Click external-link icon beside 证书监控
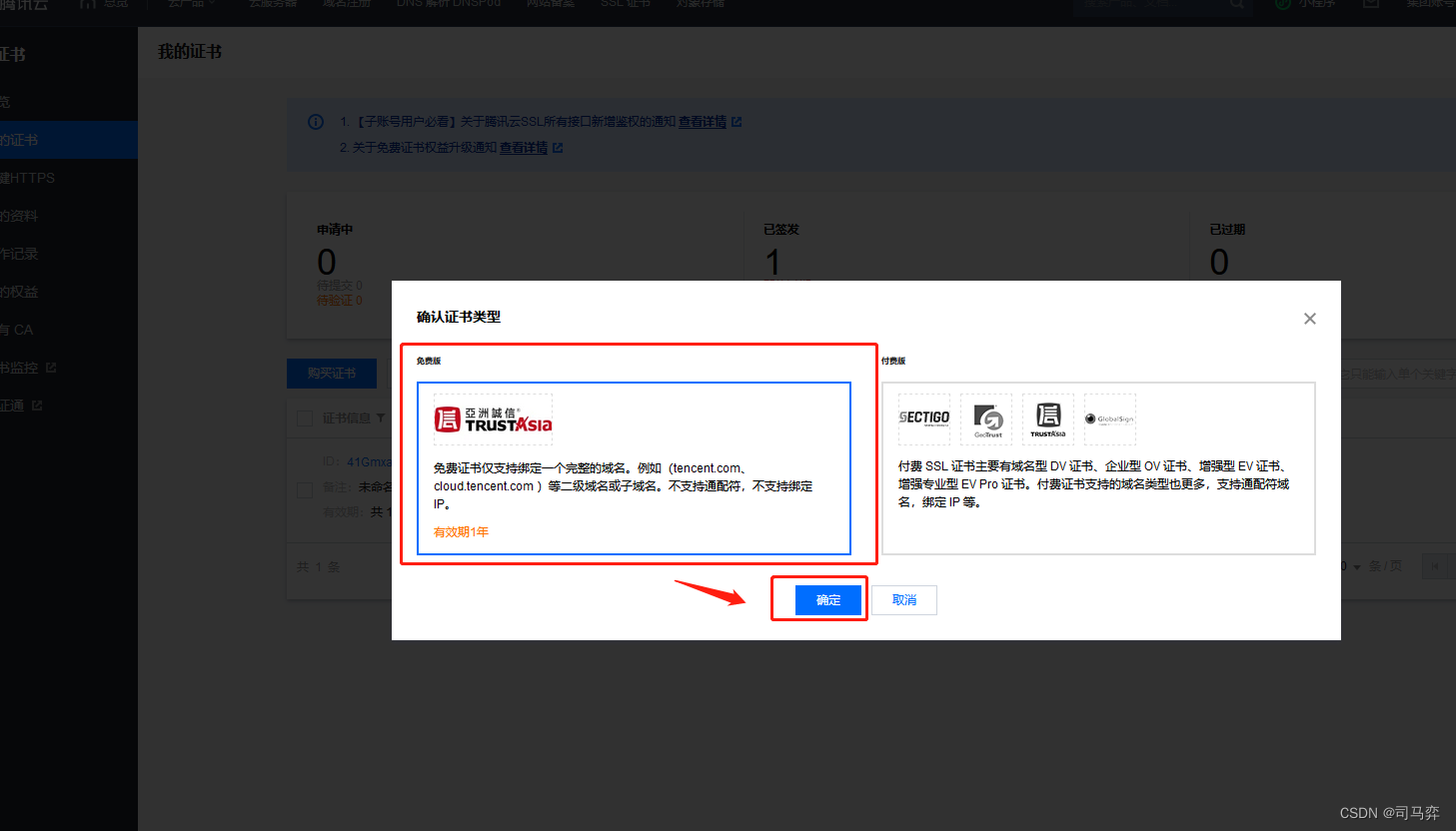This screenshot has height=831, width=1456. pos(51,368)
